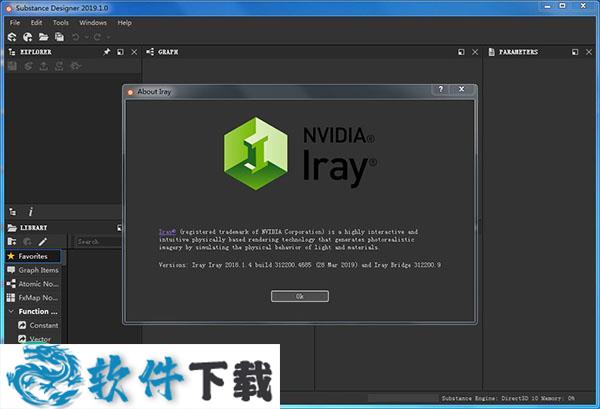Select Constant under Function category
This screenshot has height=409, width=600.
(x=38, y=325)
